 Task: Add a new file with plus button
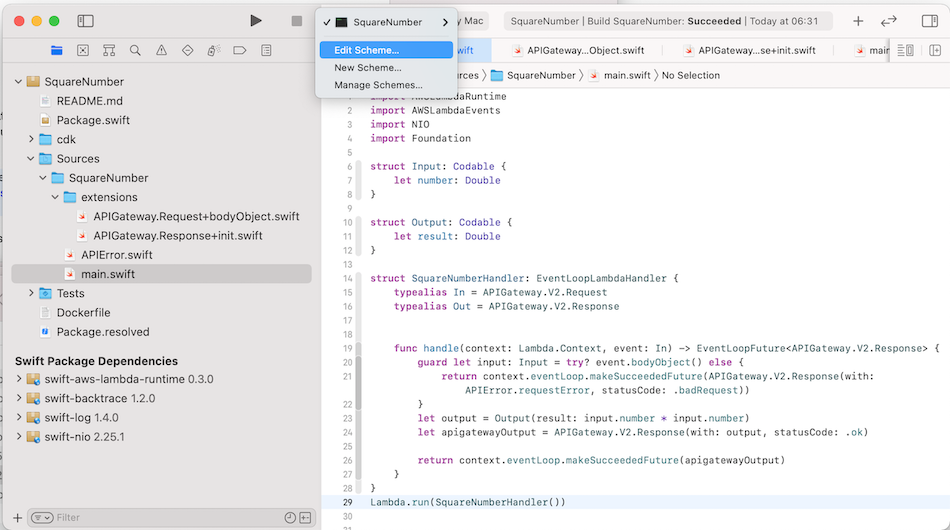17,518
